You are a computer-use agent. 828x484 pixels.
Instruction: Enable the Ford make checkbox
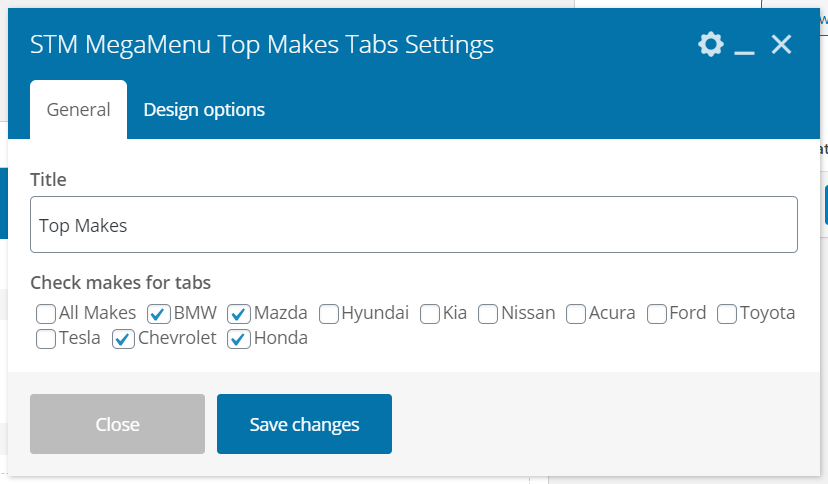(657, 314)
